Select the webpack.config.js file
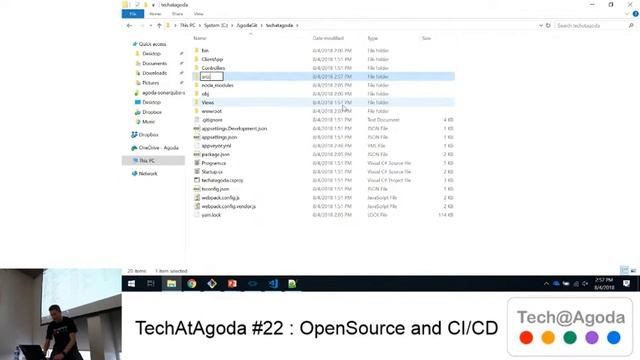The image size is (640, 360). tap(220, 198)
